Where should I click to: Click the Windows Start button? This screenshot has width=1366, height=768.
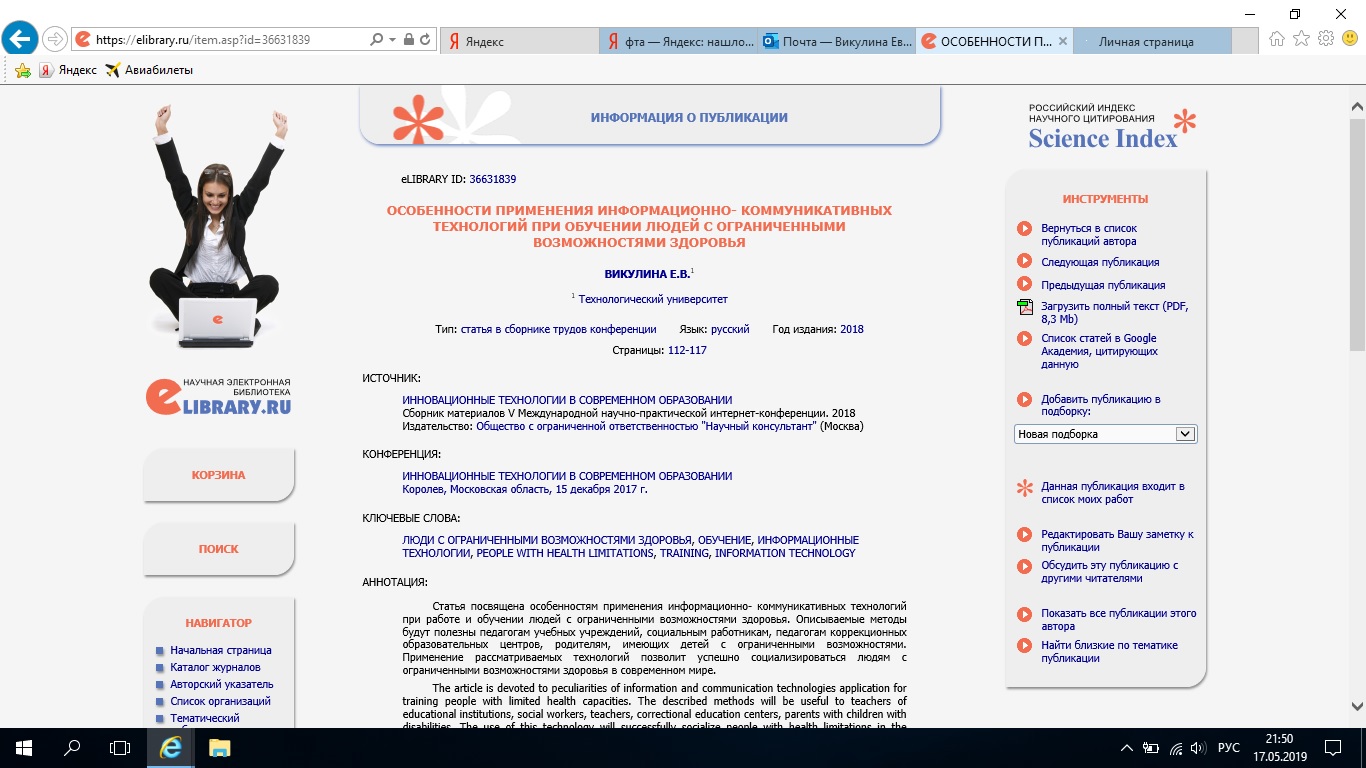click(x=23, y=747)
